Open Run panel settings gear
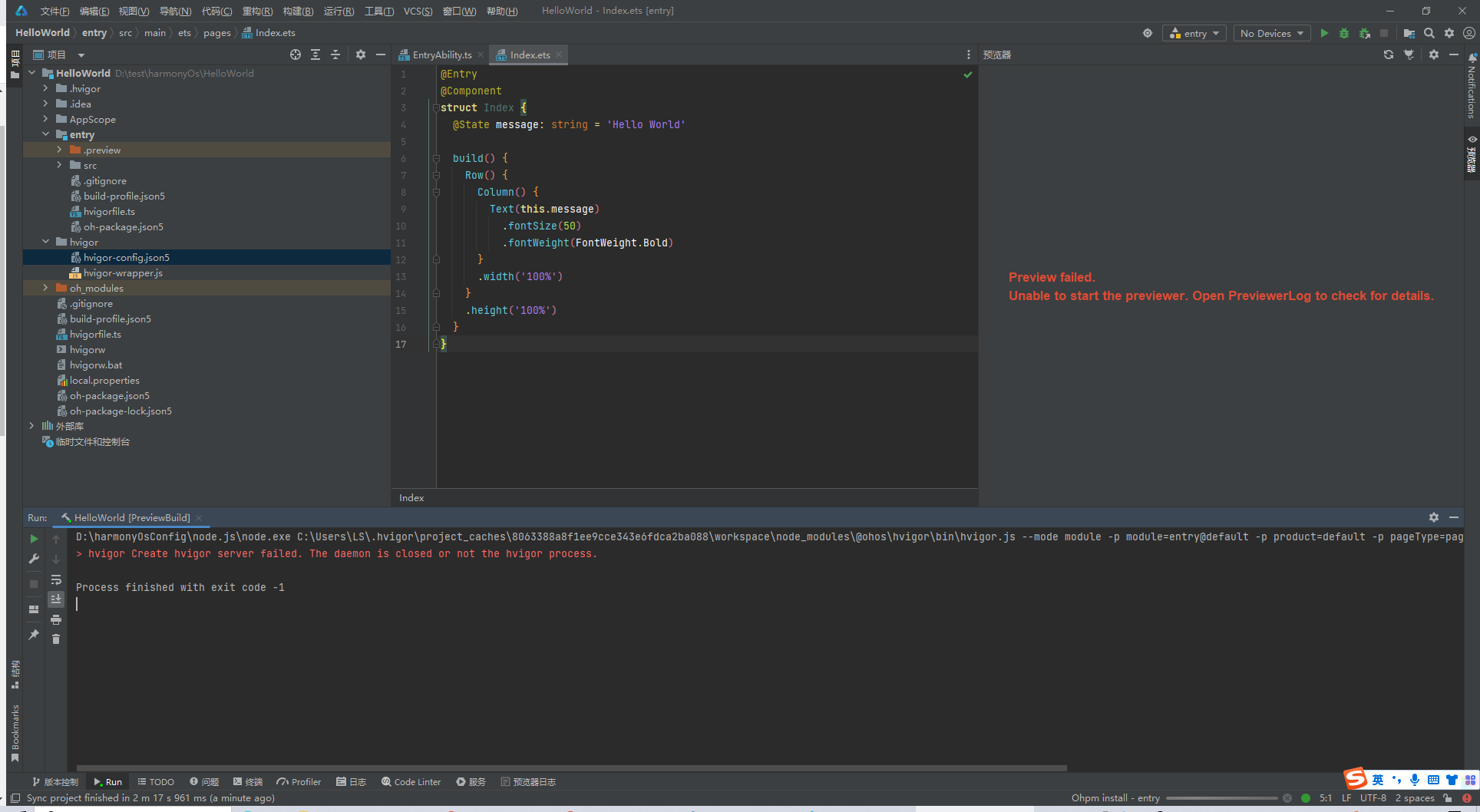The image size is (1480, 812). [x=1434, y=517]
